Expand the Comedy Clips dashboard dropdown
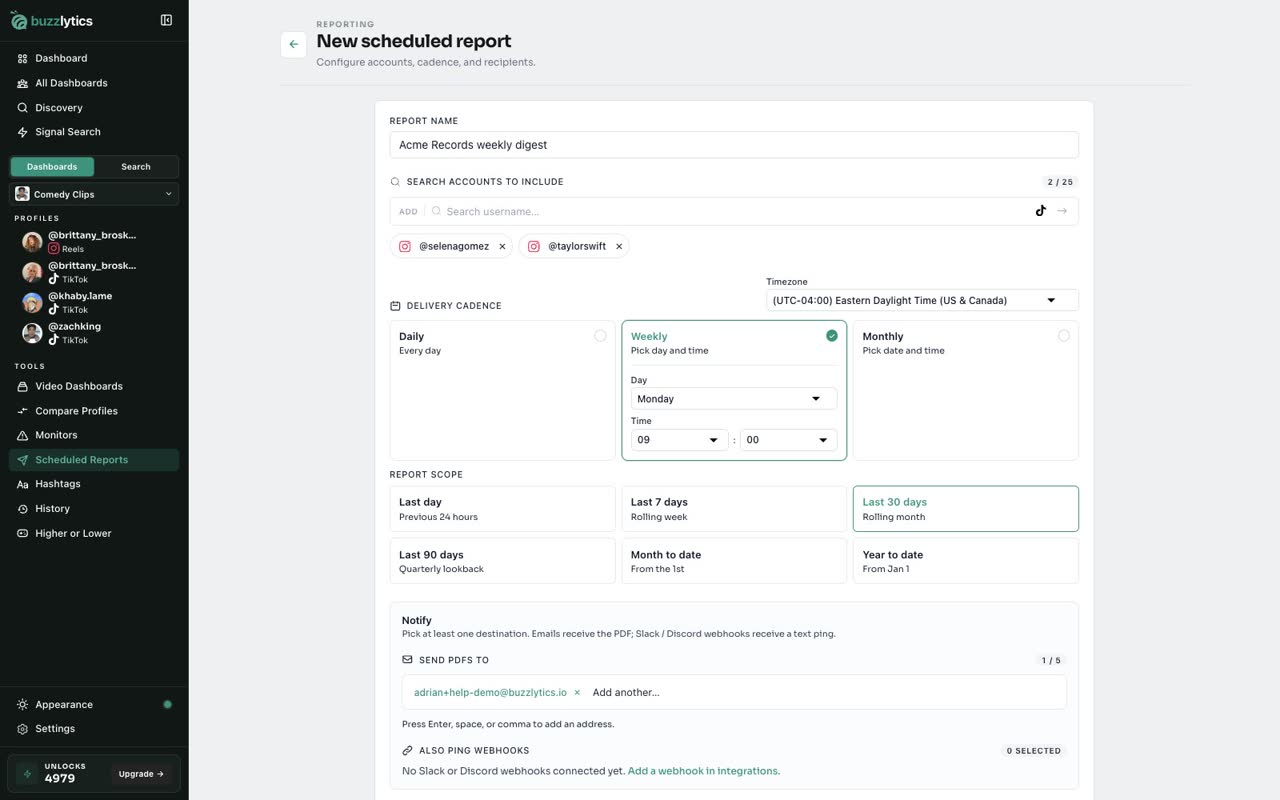 pos(94,194)
